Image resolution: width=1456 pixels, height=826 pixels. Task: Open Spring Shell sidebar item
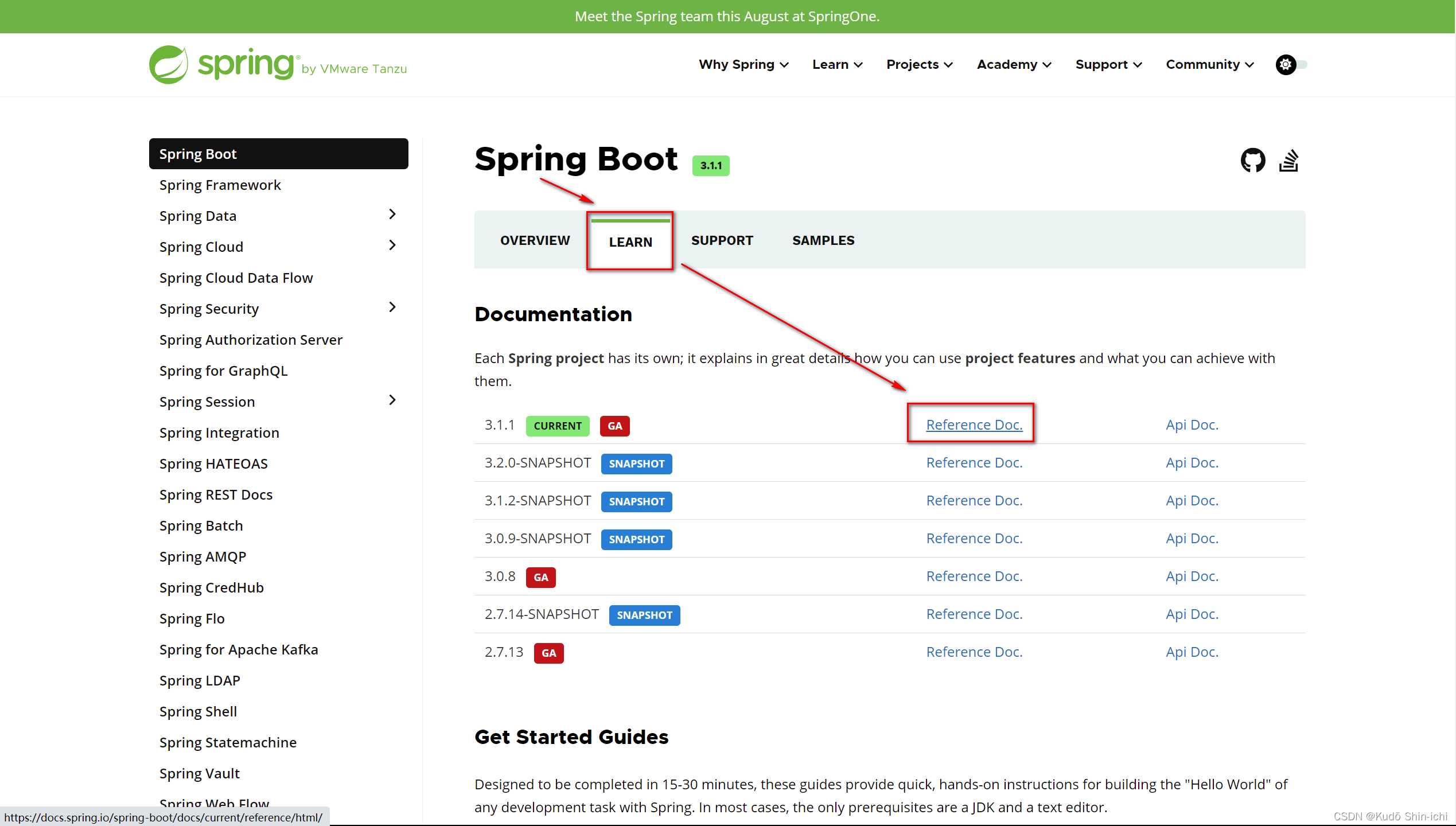(198, 711)
